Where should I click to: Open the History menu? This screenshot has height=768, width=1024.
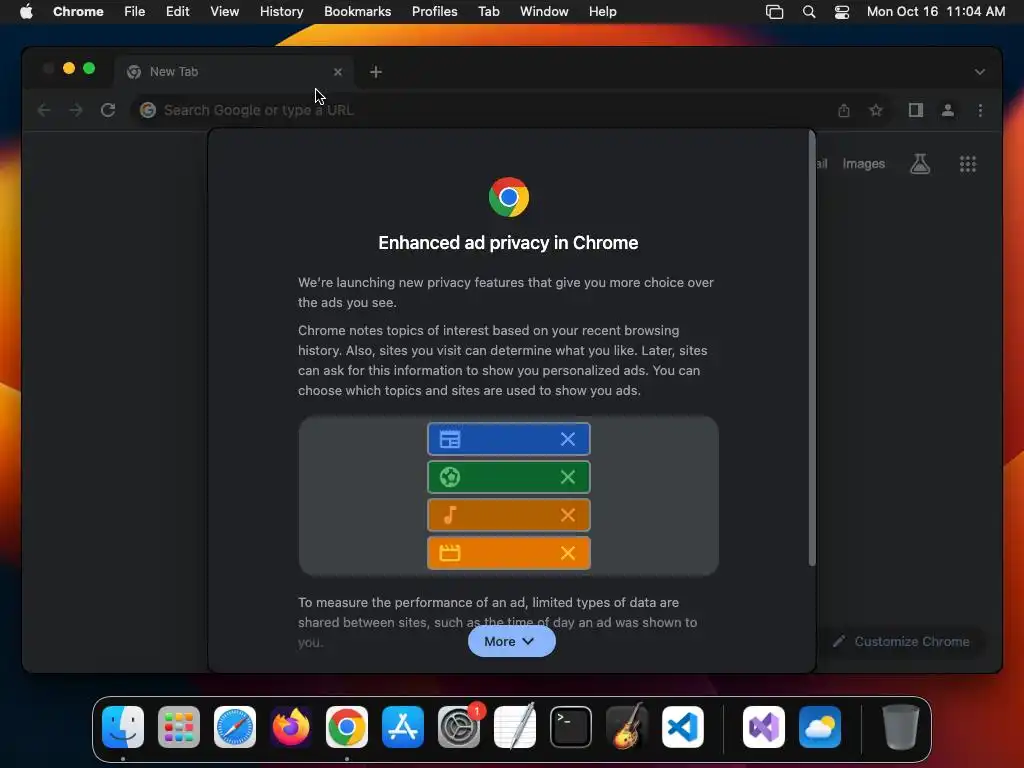click(x=281, y=12)
